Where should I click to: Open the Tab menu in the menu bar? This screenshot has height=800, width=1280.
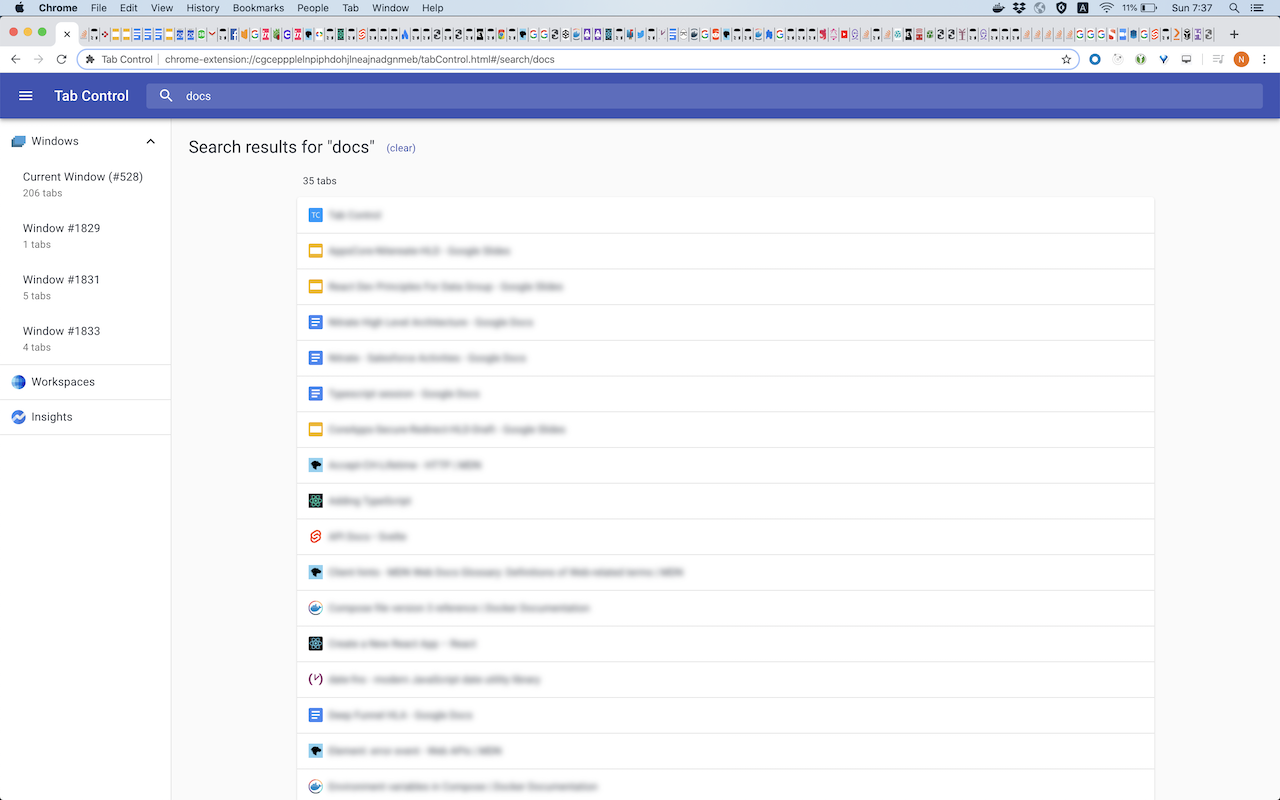[350, 8]
